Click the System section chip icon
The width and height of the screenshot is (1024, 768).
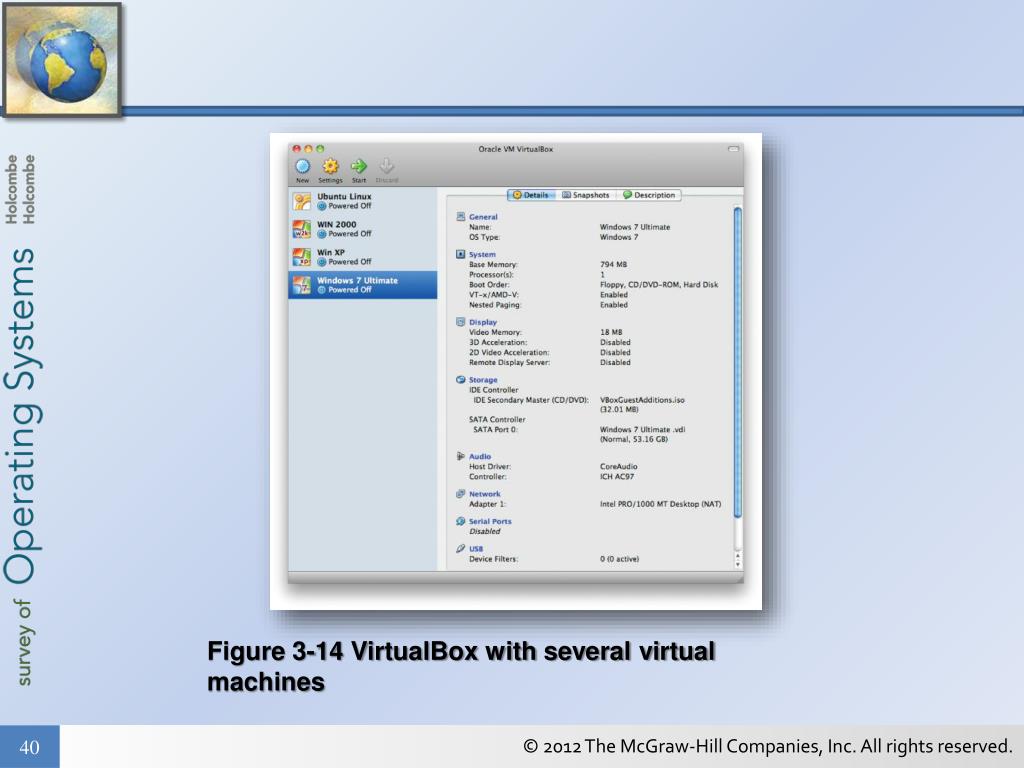(460, 254)
